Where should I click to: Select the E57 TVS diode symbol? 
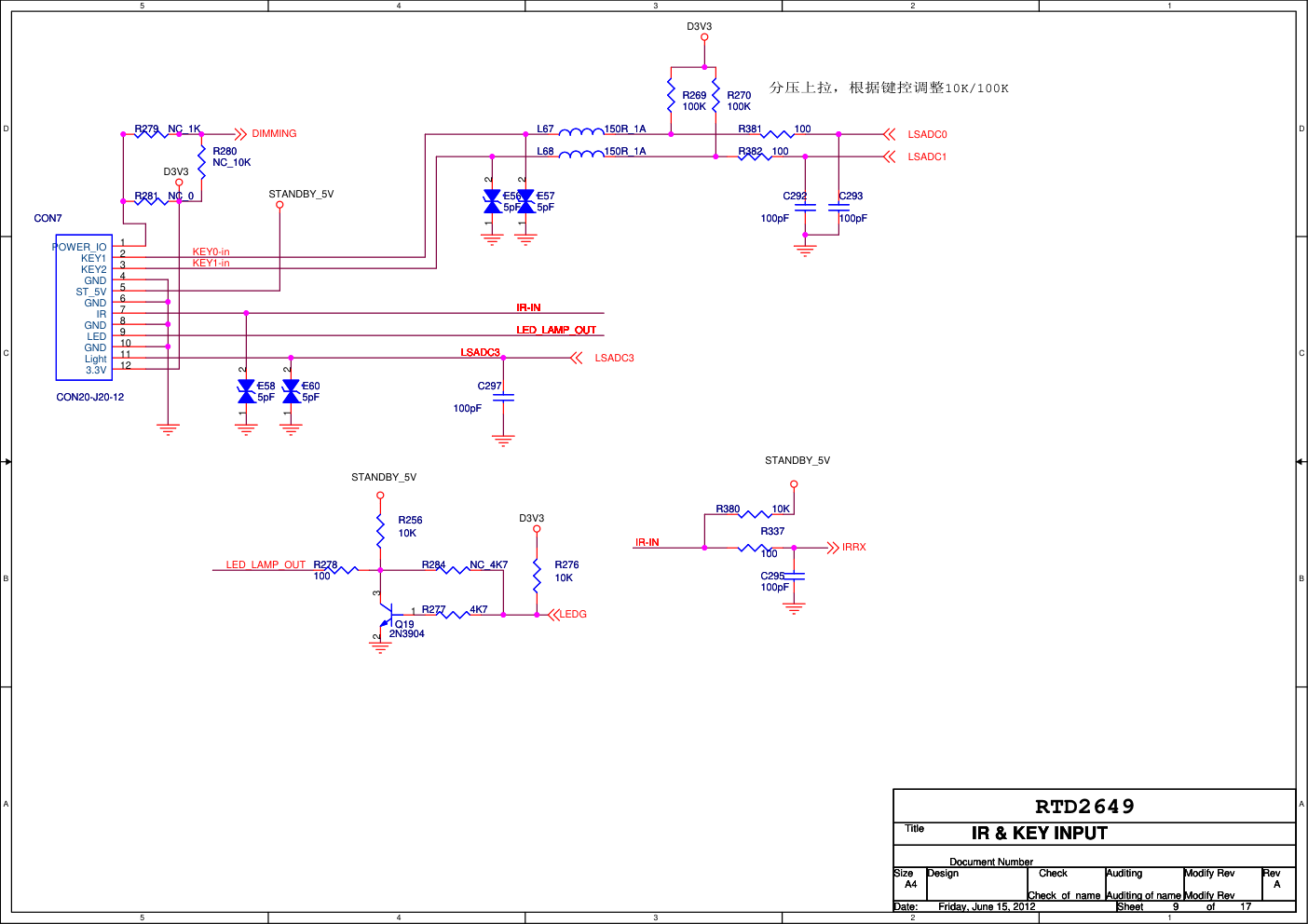click(x=525, y=201)
